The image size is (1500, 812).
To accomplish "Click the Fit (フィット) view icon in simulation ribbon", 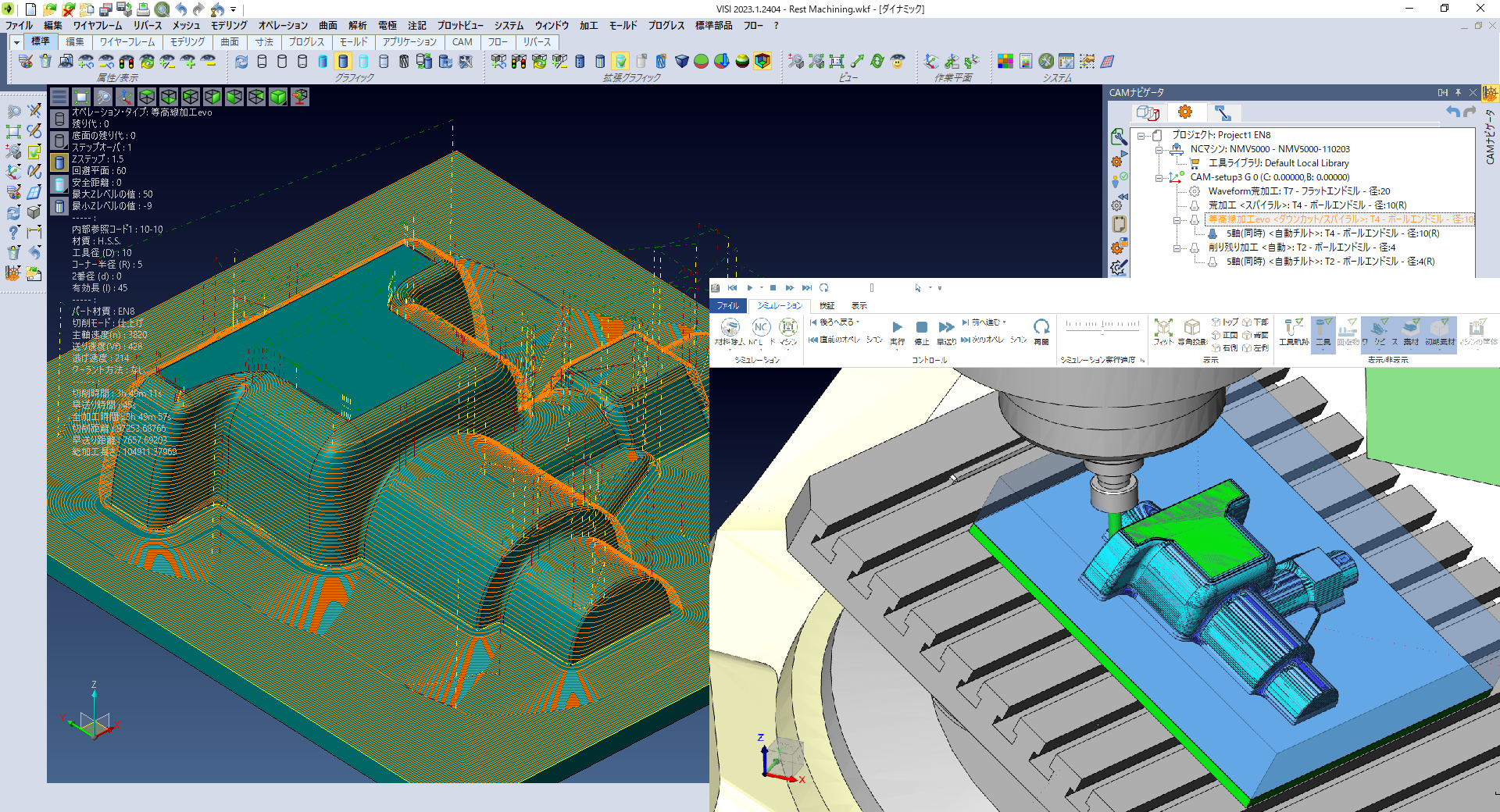I will pos(1163,332).
